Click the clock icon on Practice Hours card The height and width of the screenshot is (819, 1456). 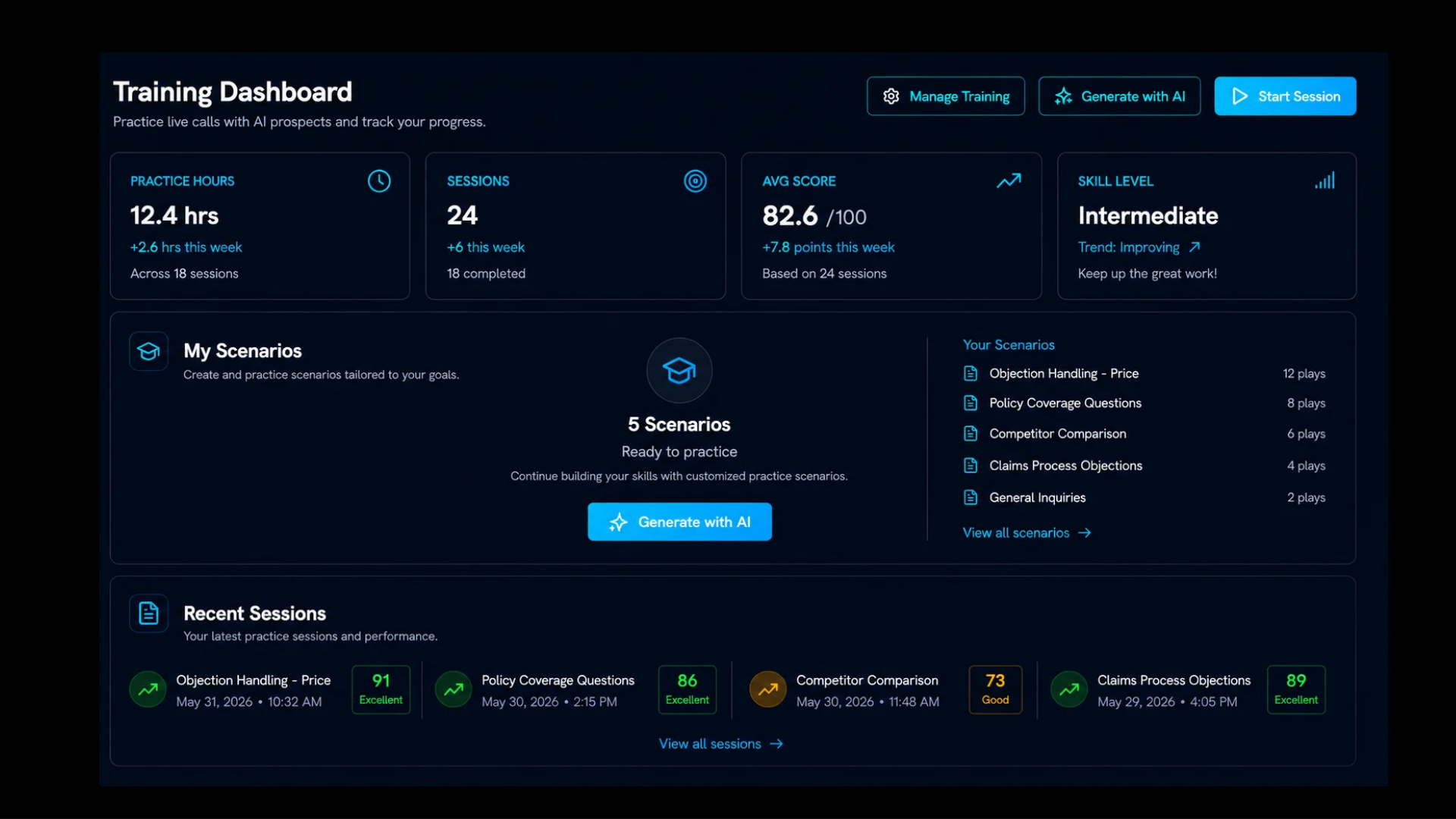(x=379, y=181)
